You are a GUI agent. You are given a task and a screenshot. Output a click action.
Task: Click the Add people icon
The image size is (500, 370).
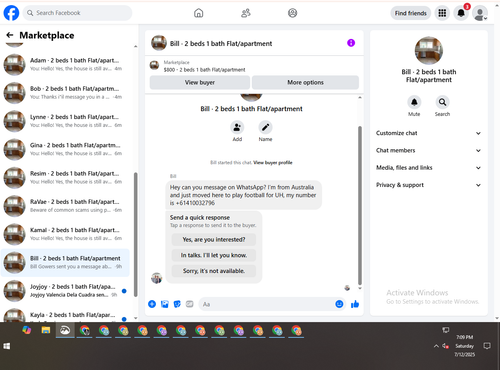tap(237, 127)
